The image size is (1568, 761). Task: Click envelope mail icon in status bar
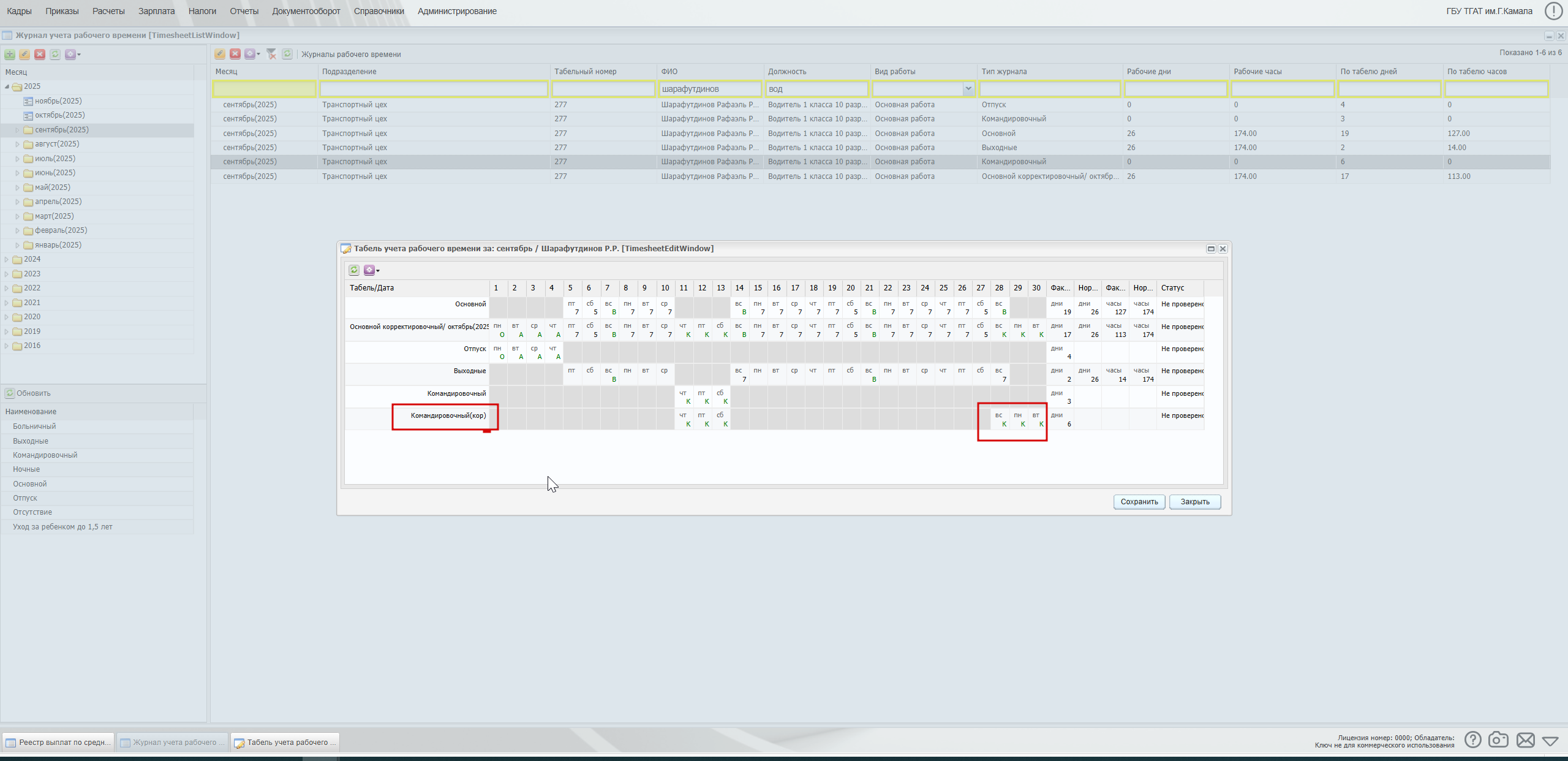1525,740
